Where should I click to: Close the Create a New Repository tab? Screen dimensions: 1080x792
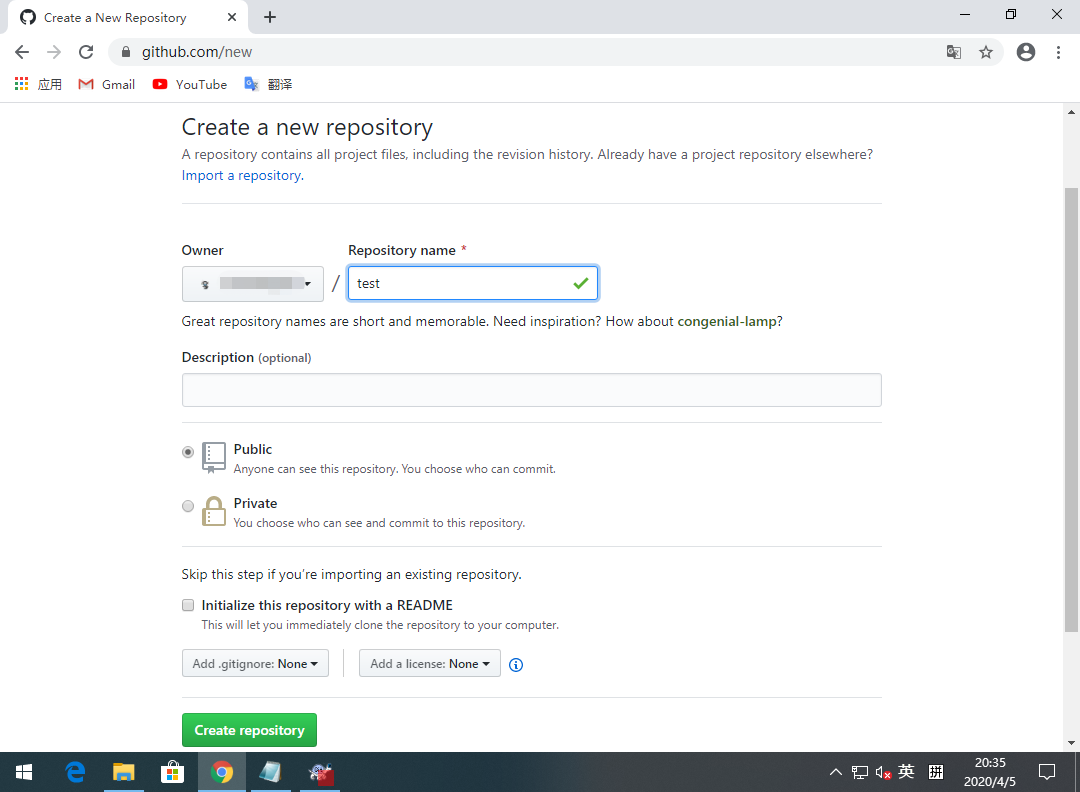click(x=232, y=17)
